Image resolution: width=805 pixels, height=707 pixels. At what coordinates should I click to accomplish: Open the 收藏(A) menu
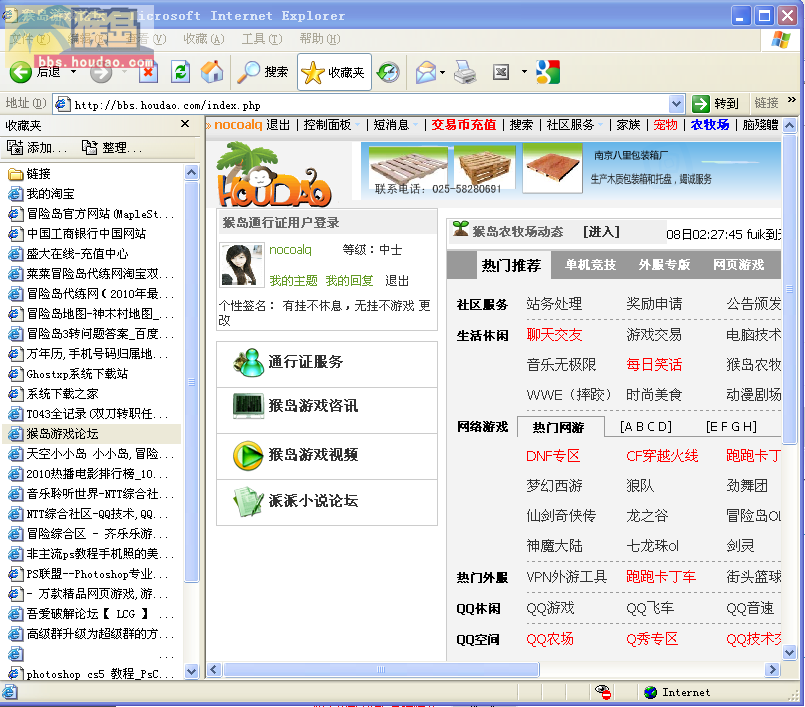click(204, 39)
